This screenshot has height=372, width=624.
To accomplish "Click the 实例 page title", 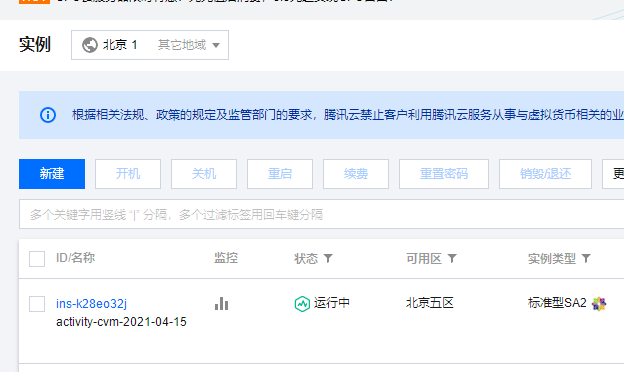I will [35, 44].
